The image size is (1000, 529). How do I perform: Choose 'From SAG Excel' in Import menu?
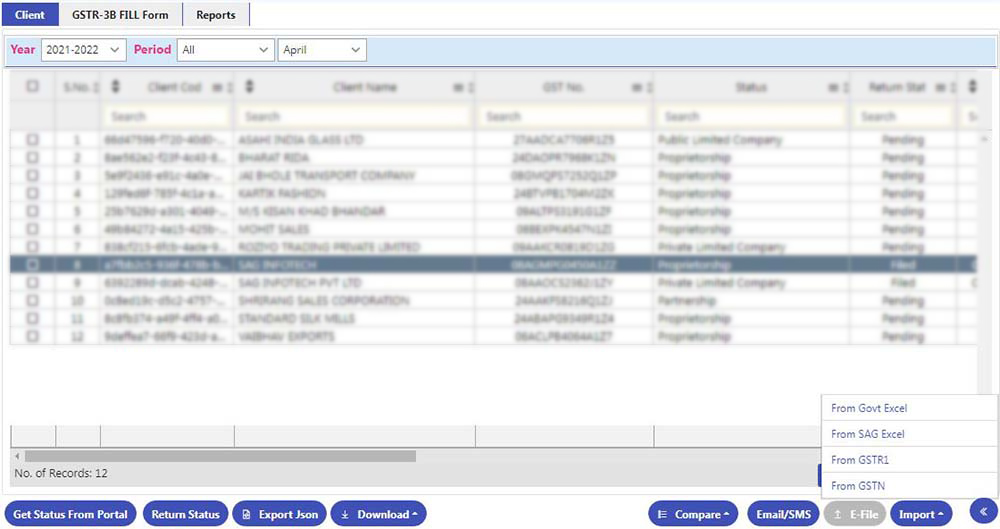[868, 434]
